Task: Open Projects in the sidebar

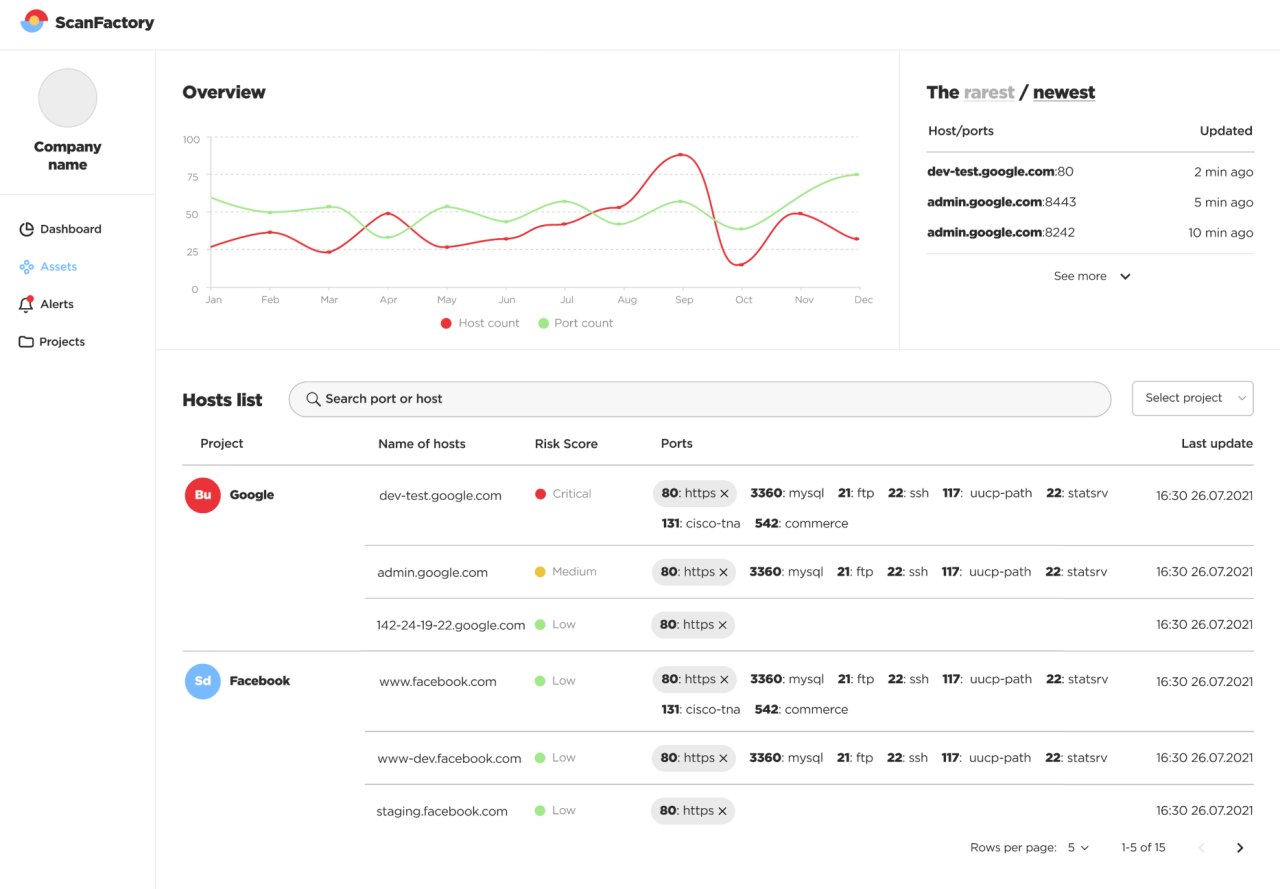Action: click(x=52, y=342)
